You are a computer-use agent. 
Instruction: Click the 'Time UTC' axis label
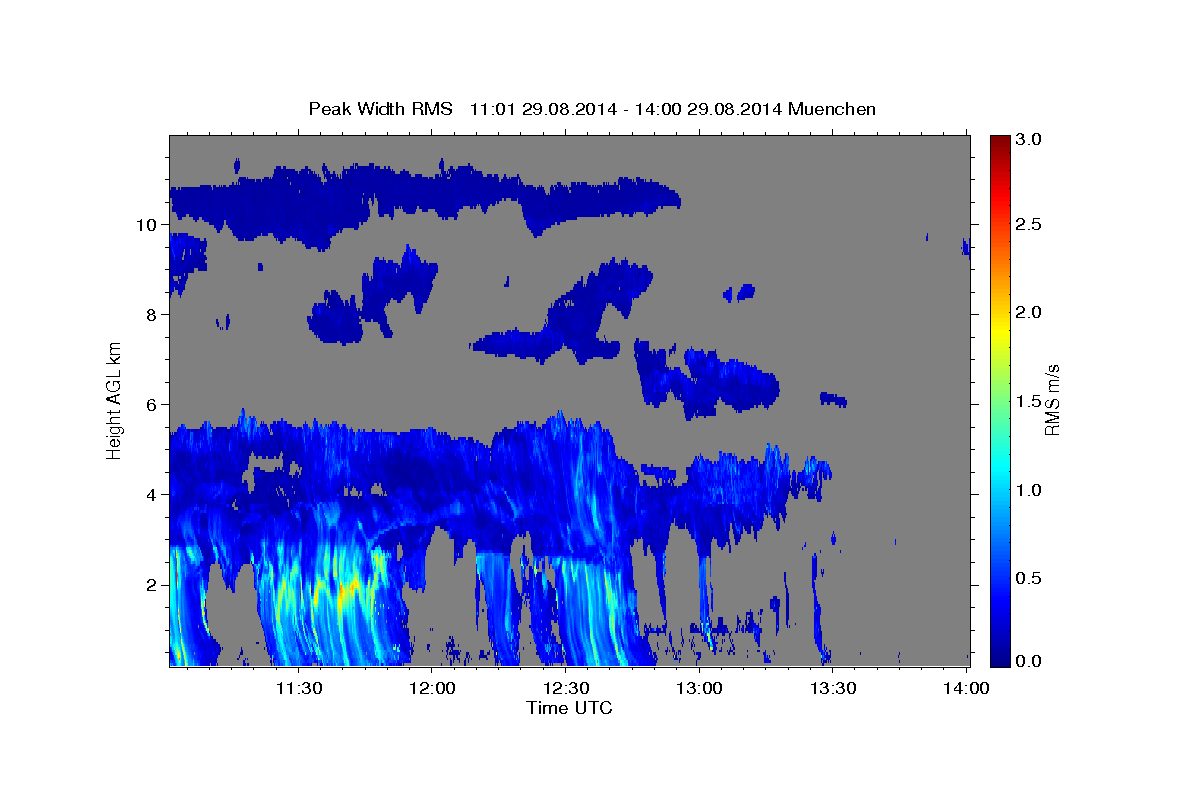(x=569, y=708)
